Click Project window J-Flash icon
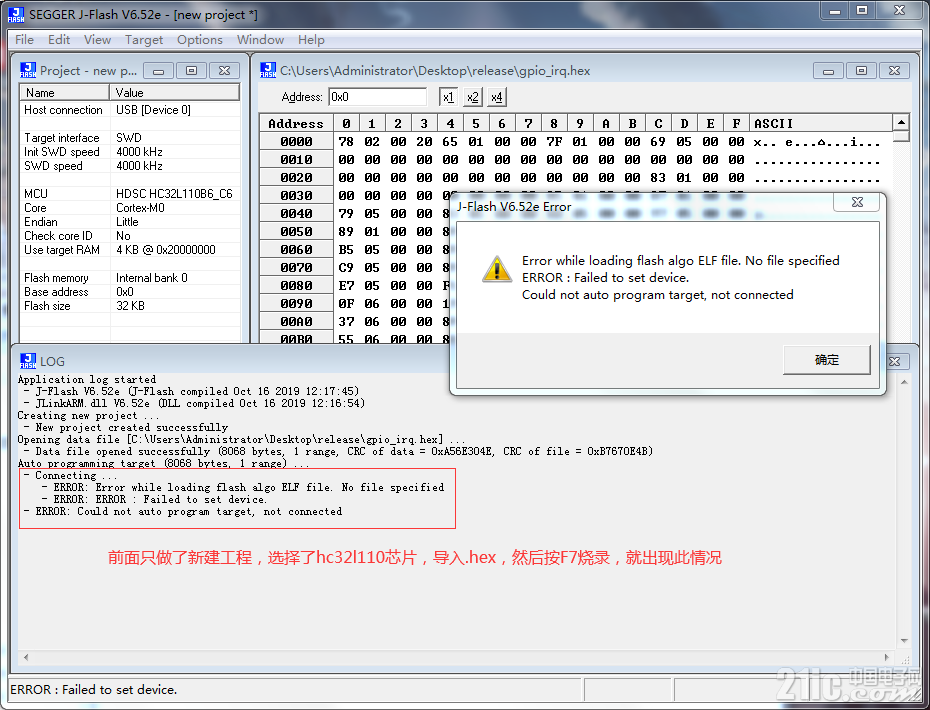The image size is (930, 710). click(28, 70)
